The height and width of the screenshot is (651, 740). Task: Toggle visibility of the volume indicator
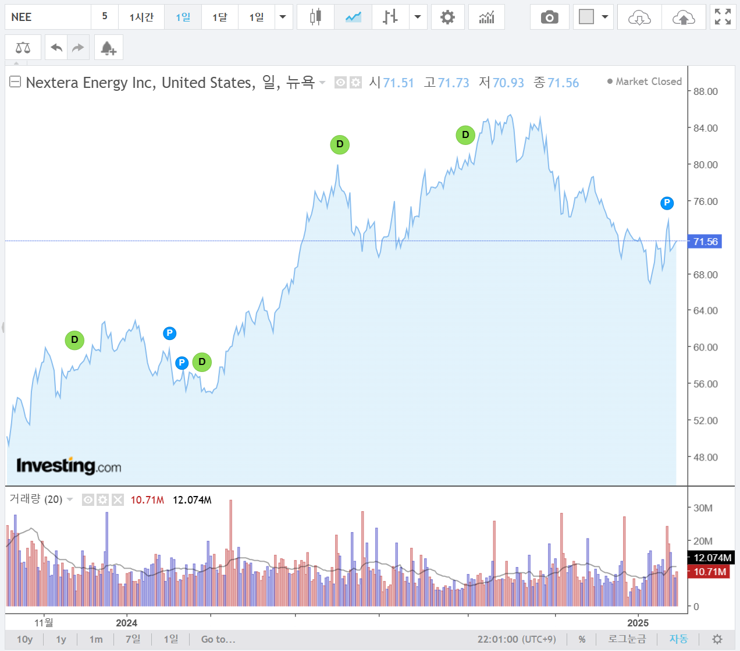[x=87, y=499]
